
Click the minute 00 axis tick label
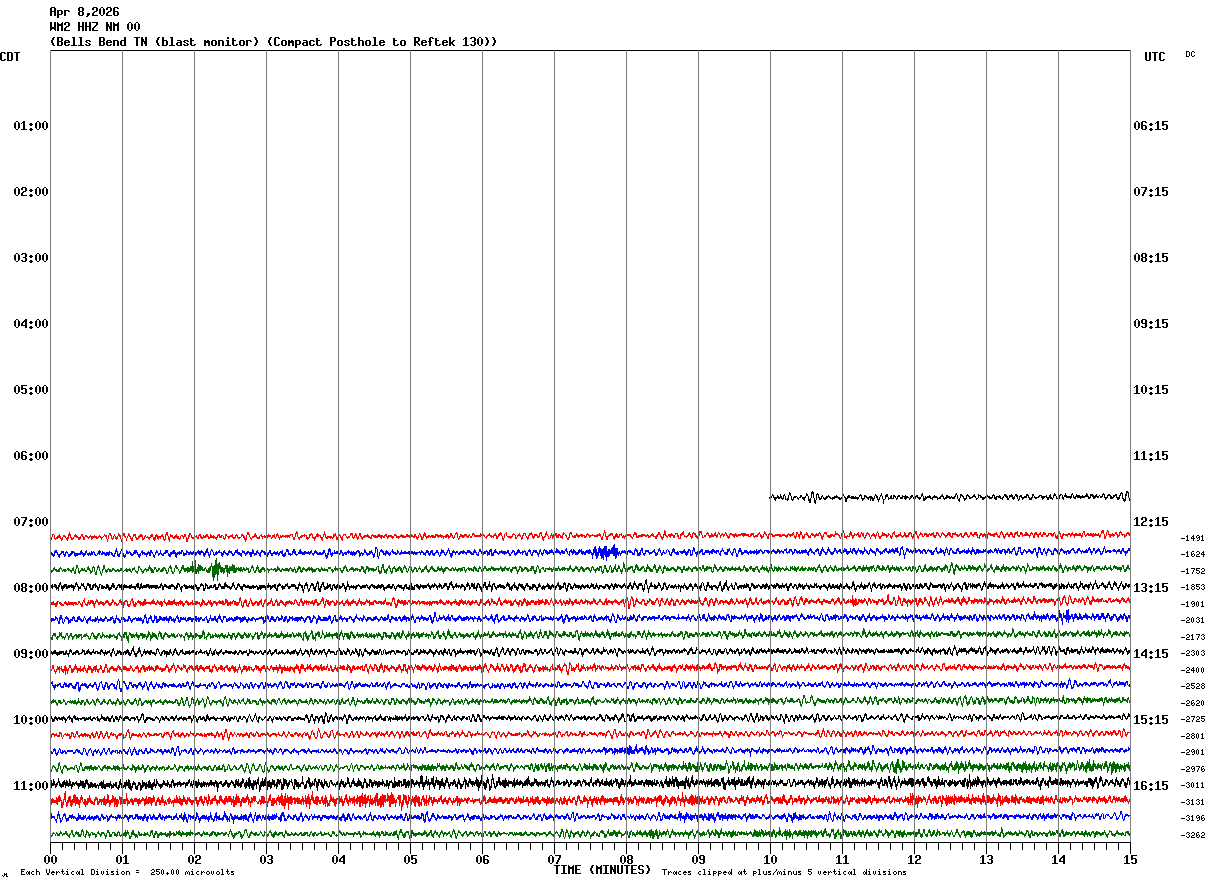[50, 859]
